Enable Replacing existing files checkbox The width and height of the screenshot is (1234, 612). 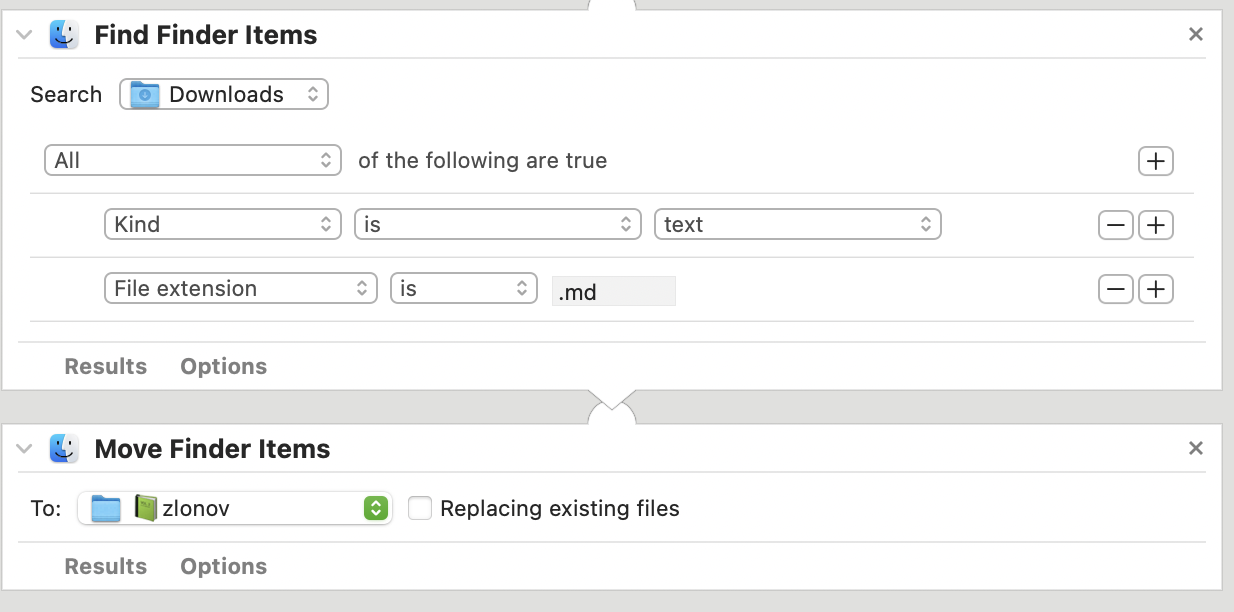click(x=420, y=508)
